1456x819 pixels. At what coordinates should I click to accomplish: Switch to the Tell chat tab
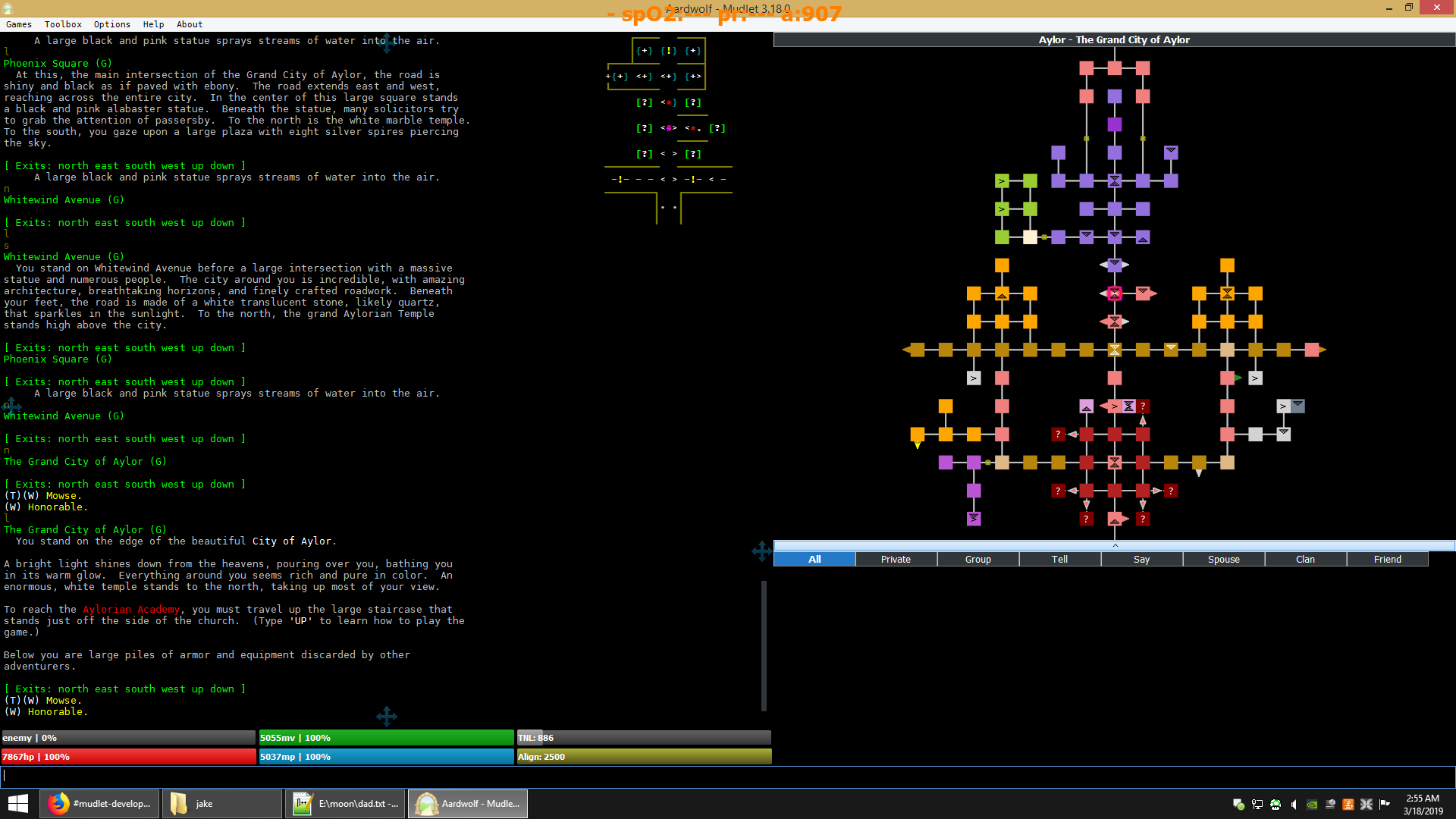coord(1060,559)
